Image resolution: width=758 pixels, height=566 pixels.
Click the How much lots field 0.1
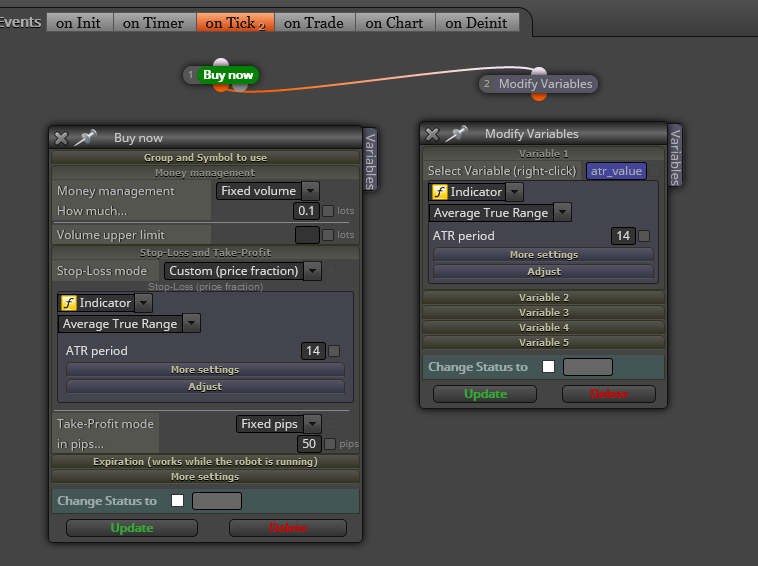tap(306, 211)
